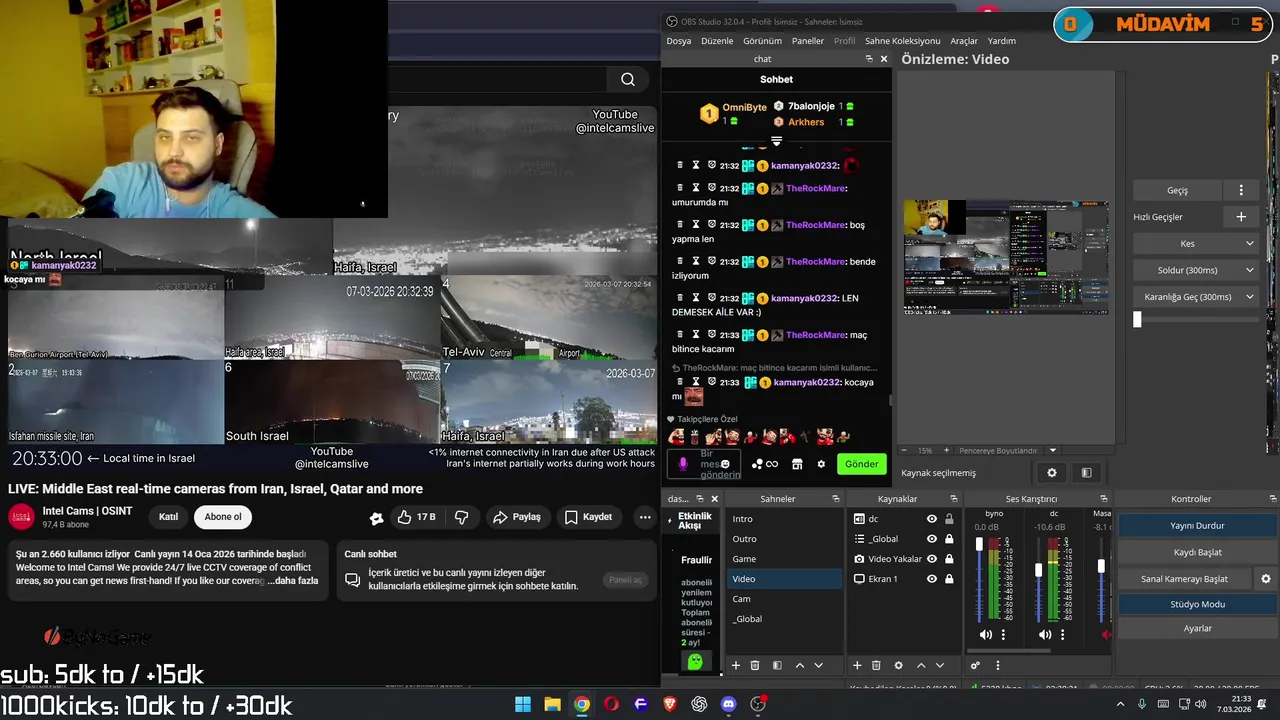Viewport: 1280px width, 720px height.
Task: Send chat message with Gönder button
Action: coord(861,464)
